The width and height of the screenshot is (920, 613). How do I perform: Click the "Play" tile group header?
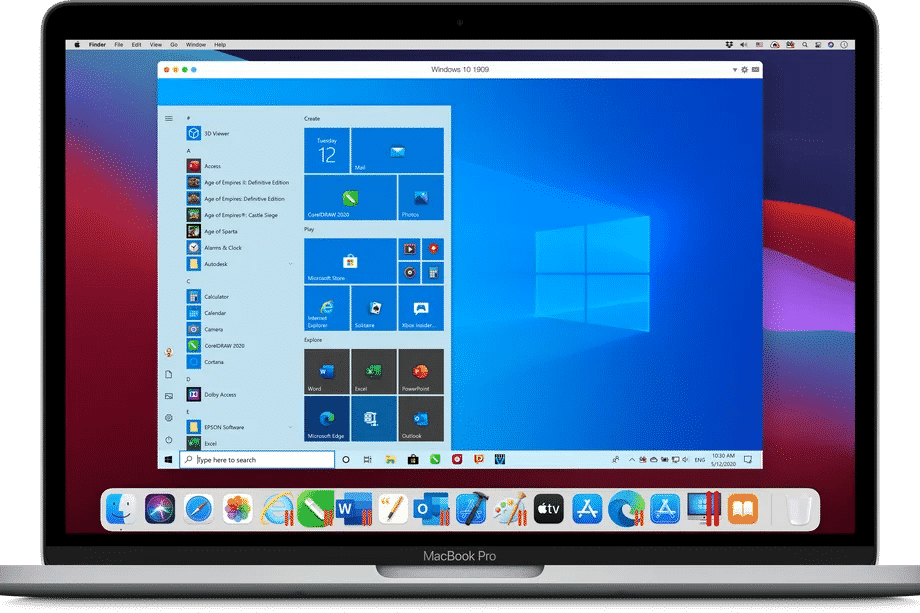pos(309,229)
